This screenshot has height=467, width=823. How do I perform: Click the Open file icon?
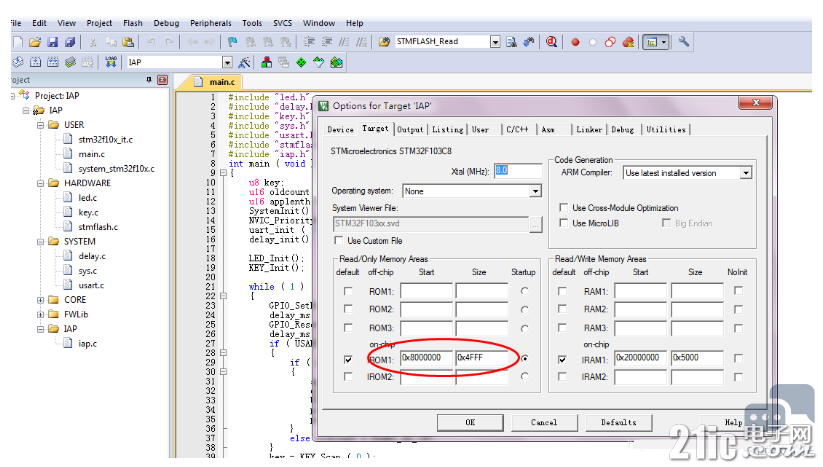click(x=35, y=42)
